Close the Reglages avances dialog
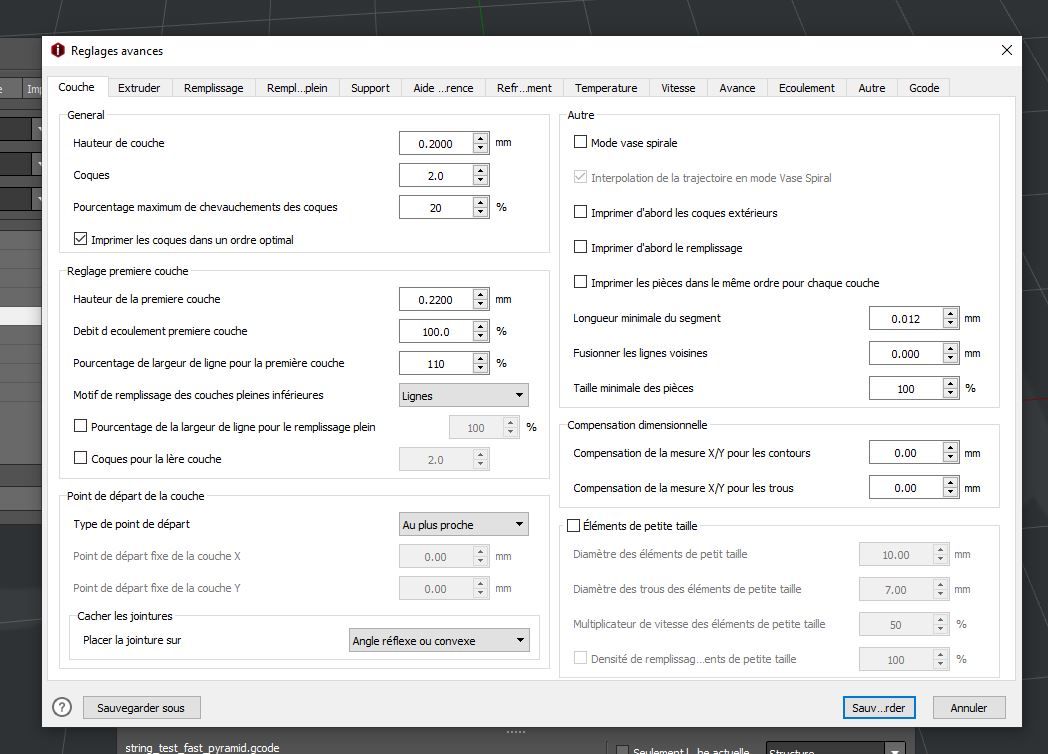Viewport: 1048px width, 754px height. 1007,50
